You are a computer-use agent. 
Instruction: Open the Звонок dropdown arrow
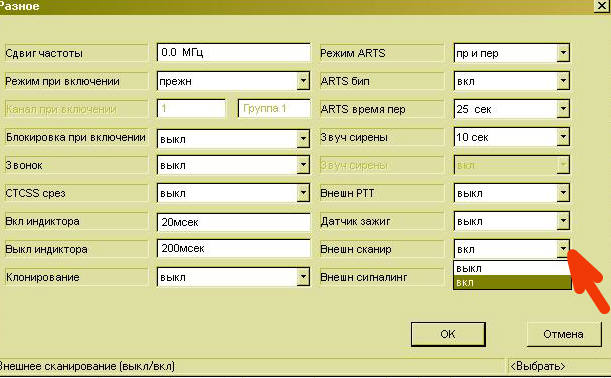303,165
